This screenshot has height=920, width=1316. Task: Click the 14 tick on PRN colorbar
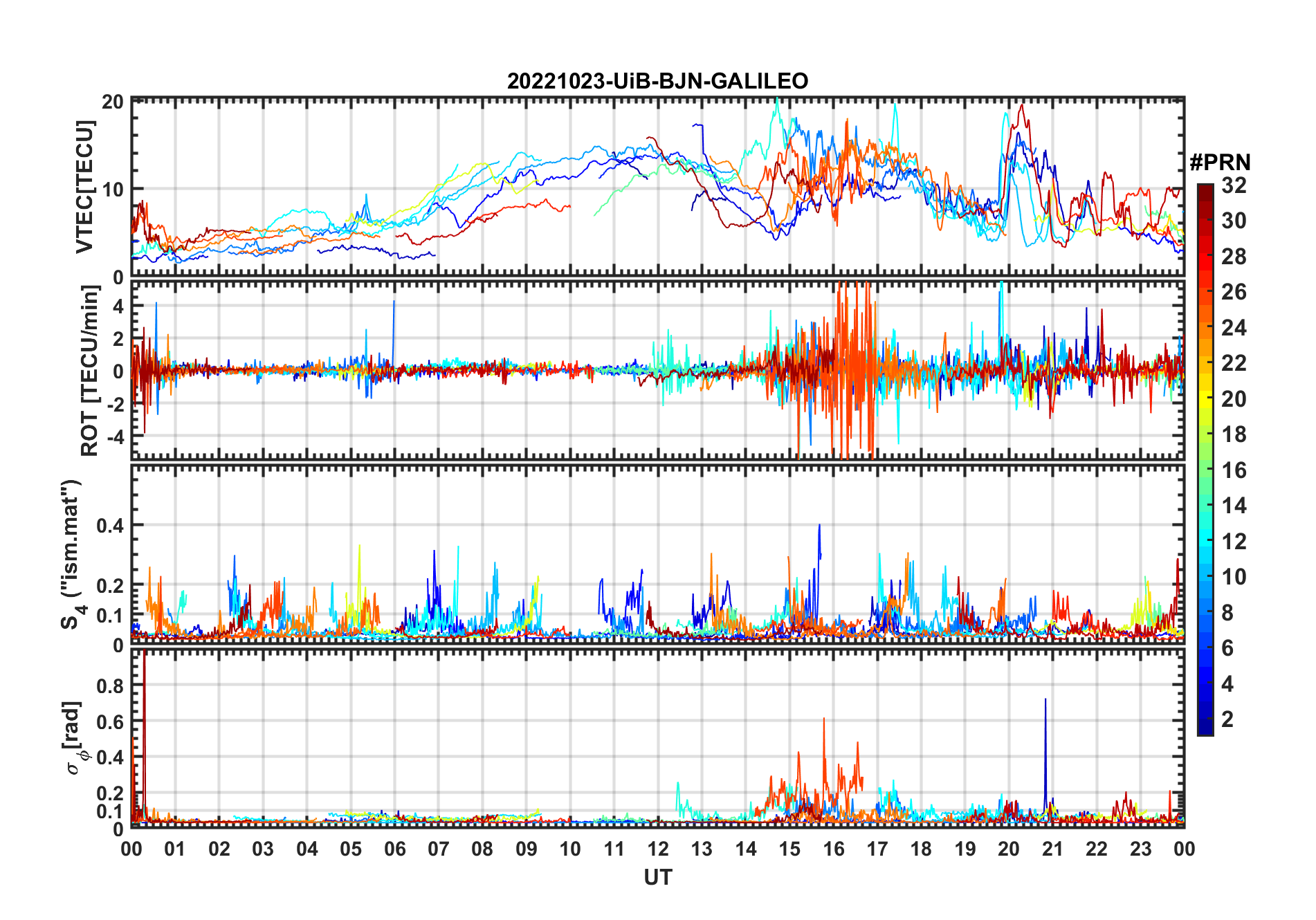click(1234, 506)
